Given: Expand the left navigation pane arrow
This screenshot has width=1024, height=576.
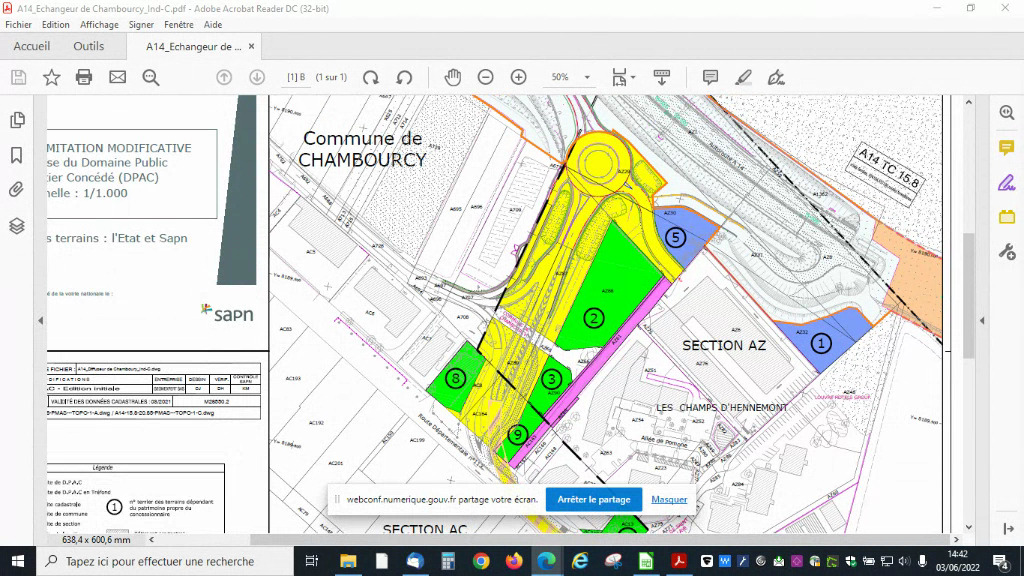Looking at the screenshot, I should tap(41, 320).
